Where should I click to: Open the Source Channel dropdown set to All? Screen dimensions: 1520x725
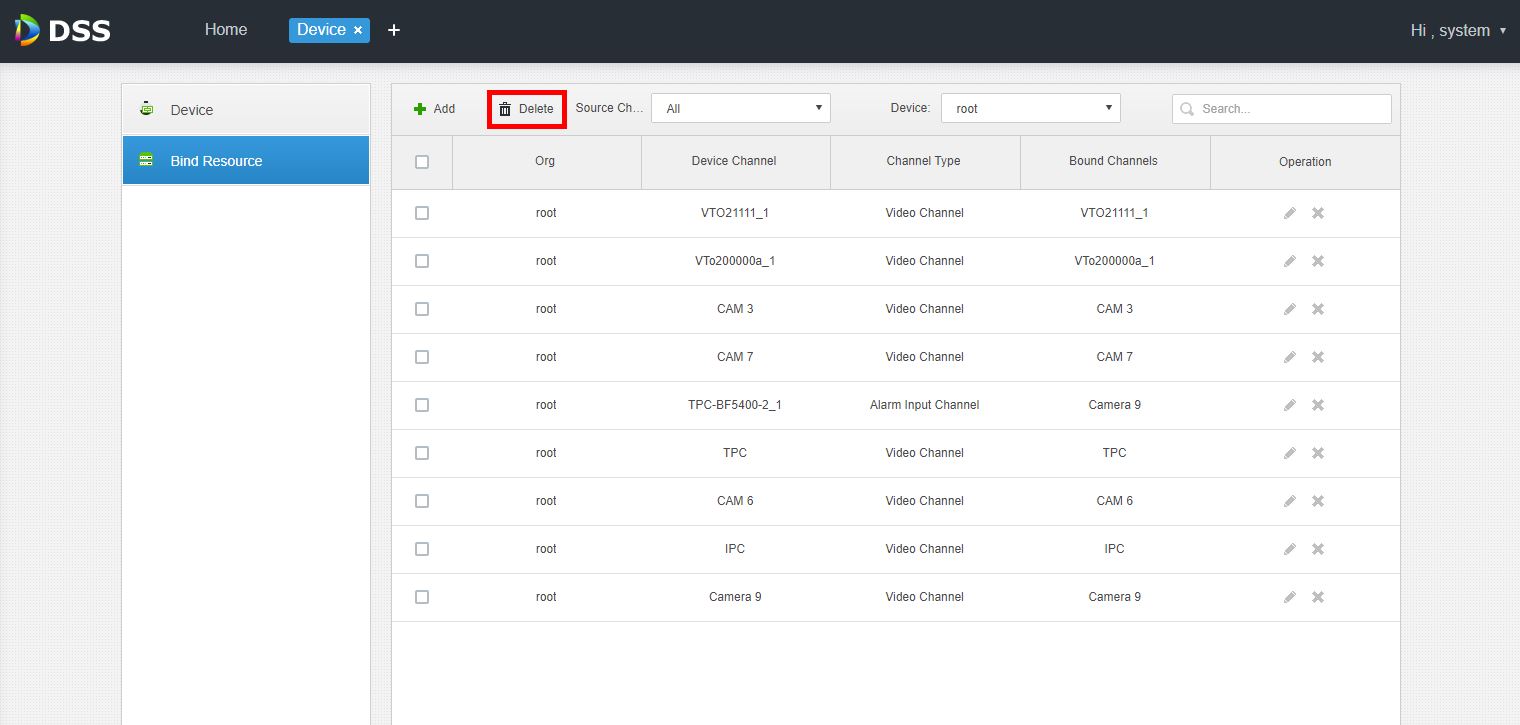click(741, 108)
